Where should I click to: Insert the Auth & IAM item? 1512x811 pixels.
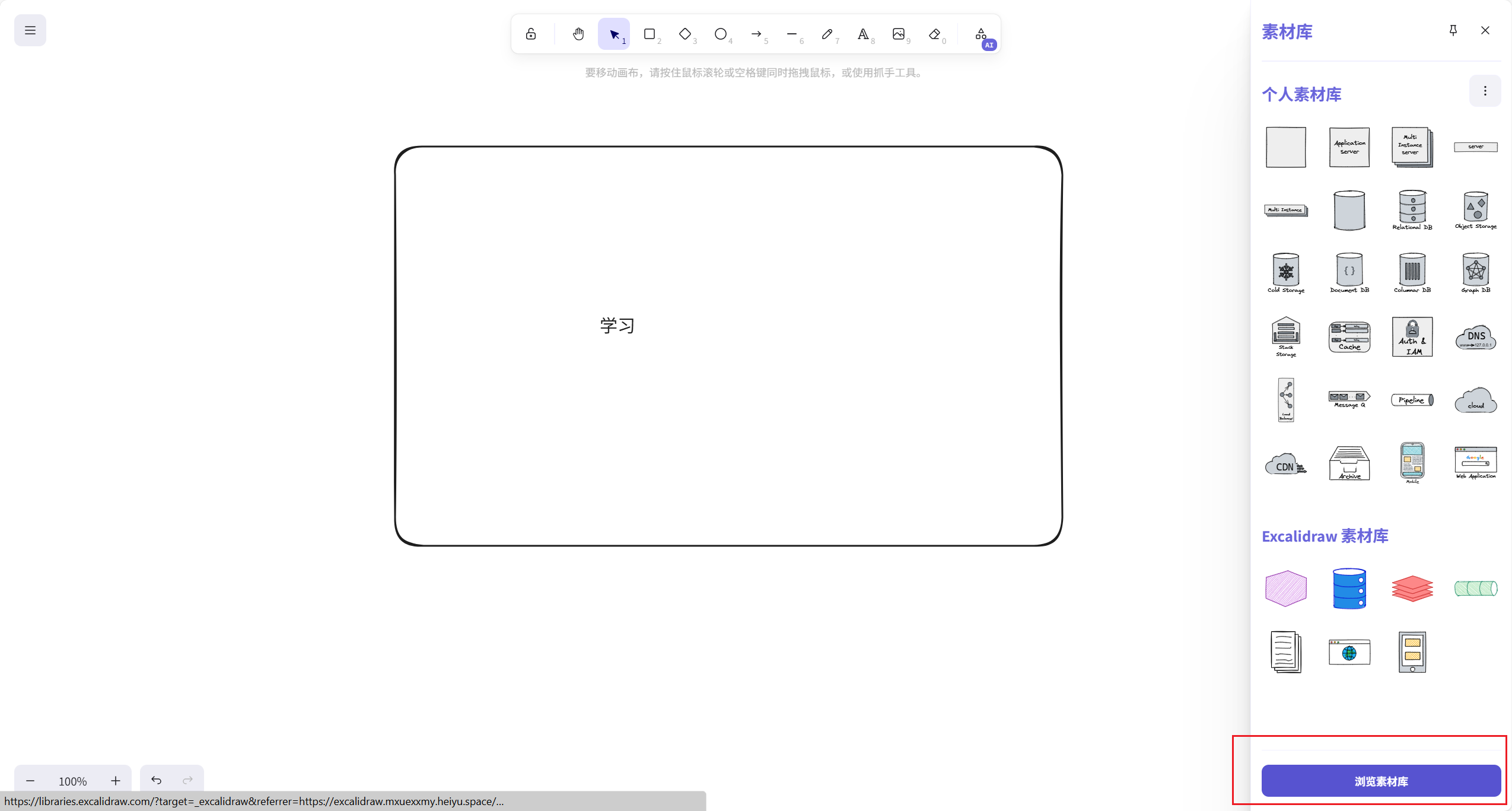[x=1412, y=337]
